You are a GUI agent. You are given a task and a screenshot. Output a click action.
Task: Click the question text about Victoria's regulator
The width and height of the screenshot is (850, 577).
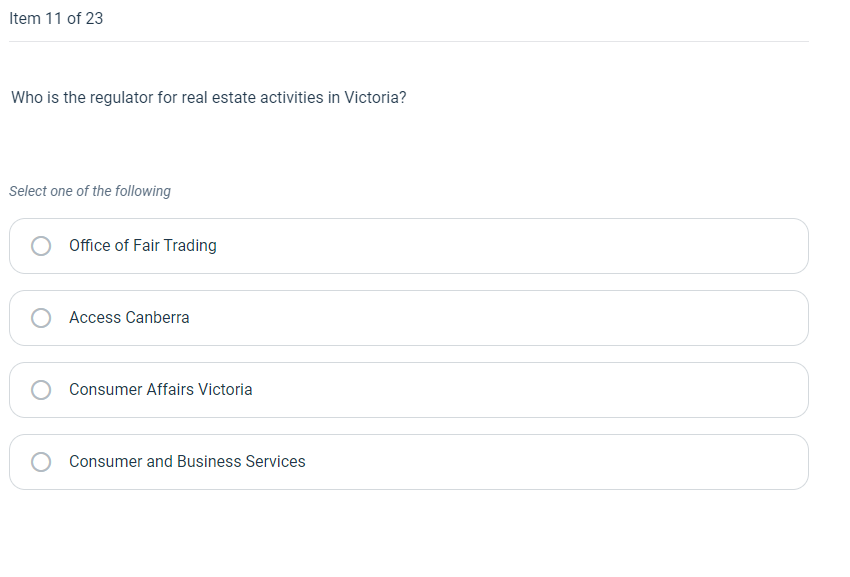(208, 97)
